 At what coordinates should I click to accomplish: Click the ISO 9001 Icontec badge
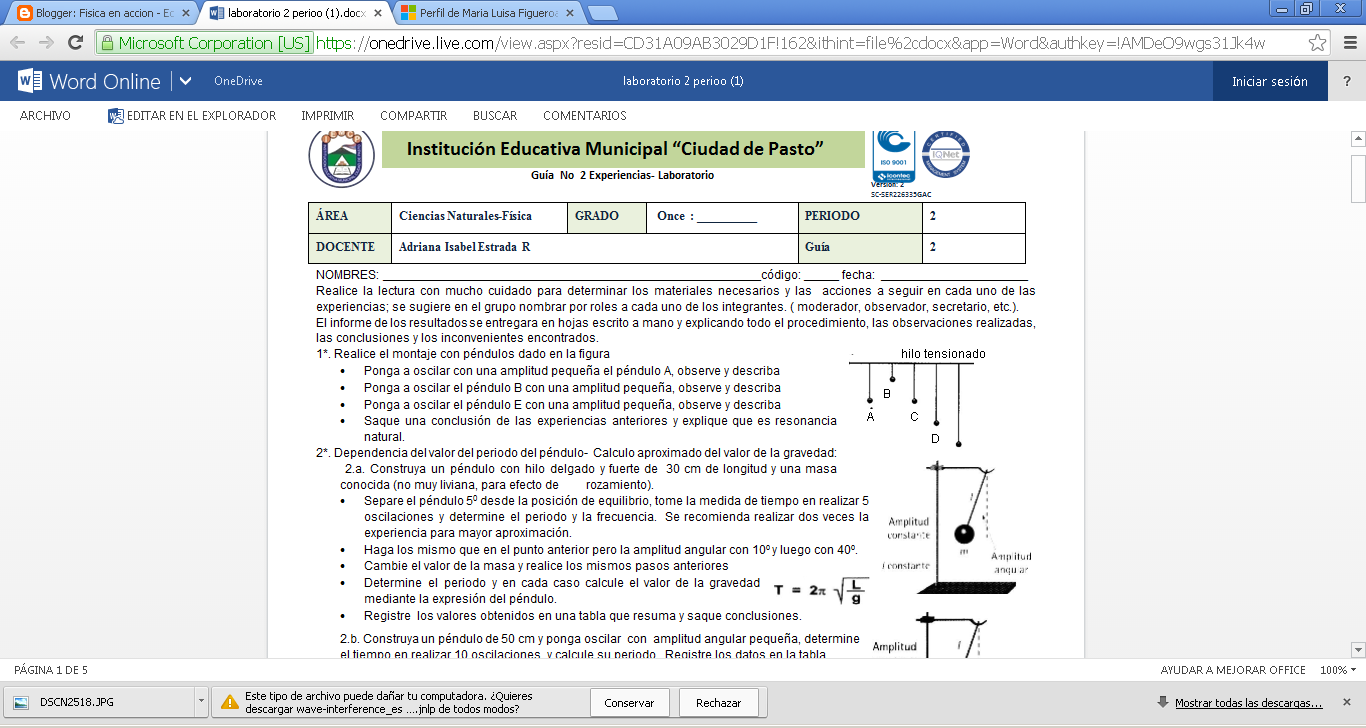893,156
